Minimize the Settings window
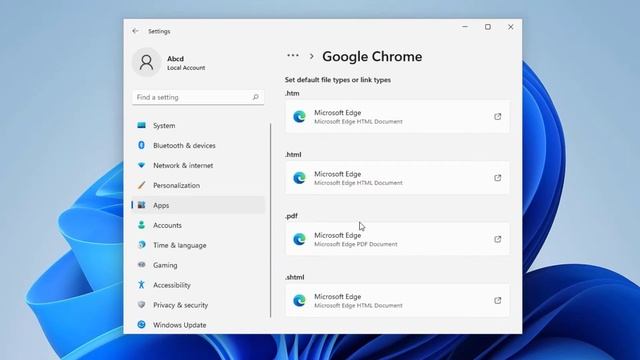Image resolution: width=640 pixels, height=360 pixels. point(465,27)
